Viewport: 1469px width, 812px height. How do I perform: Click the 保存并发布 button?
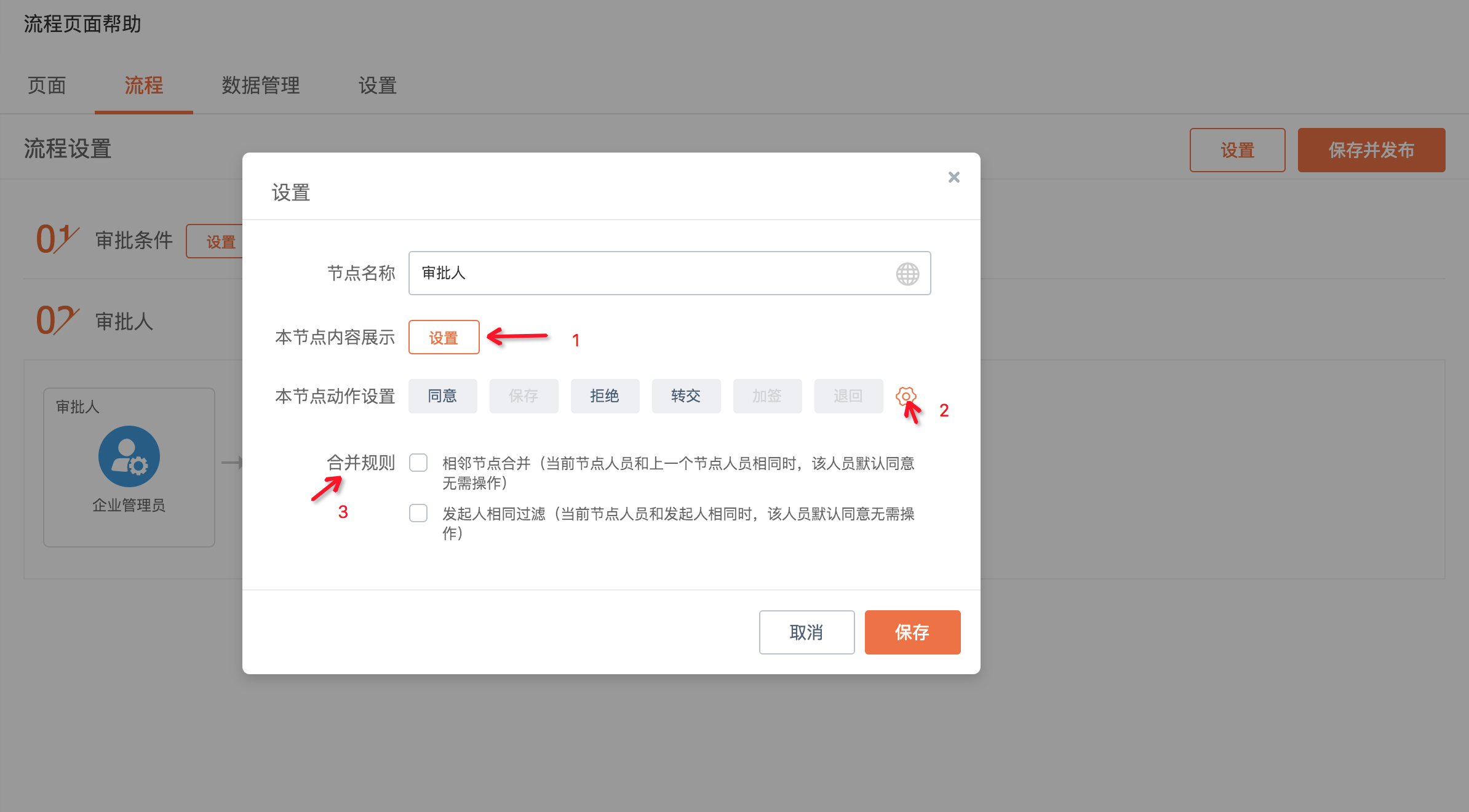pyautogui.click(x=1371, y=150)
